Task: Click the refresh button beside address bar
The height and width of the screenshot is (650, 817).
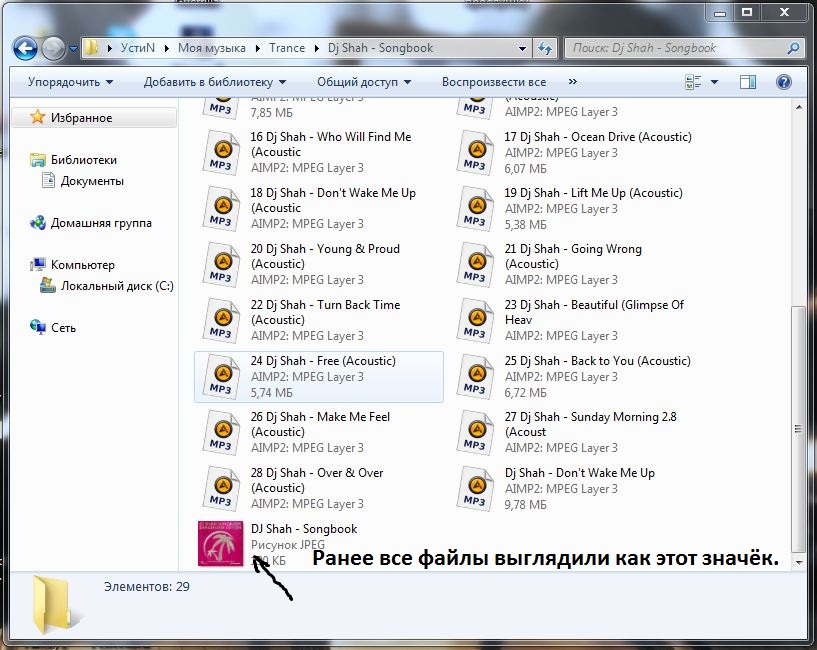Action: click(x=545, y=48)
